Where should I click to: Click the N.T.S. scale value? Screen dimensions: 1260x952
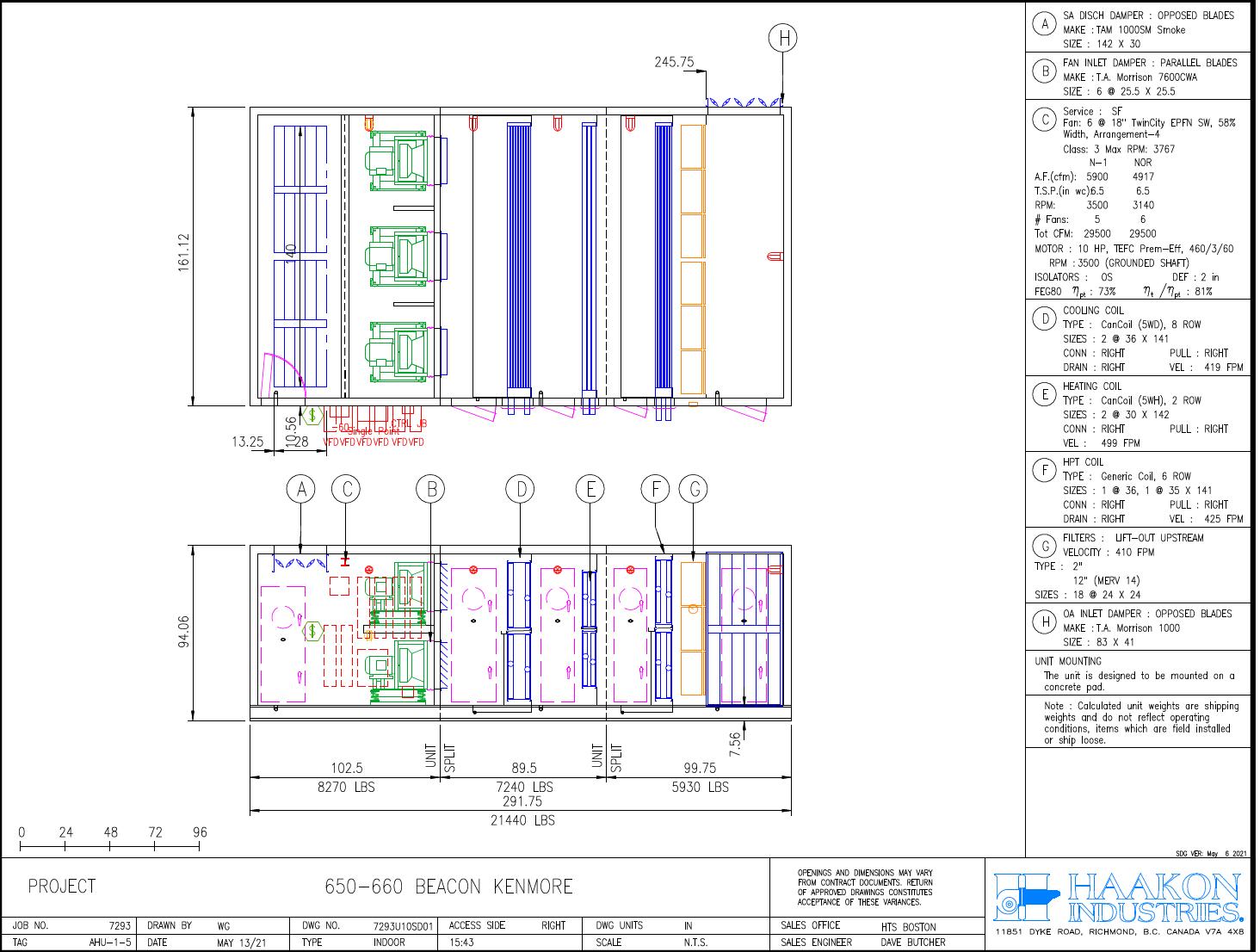[695, 943]
